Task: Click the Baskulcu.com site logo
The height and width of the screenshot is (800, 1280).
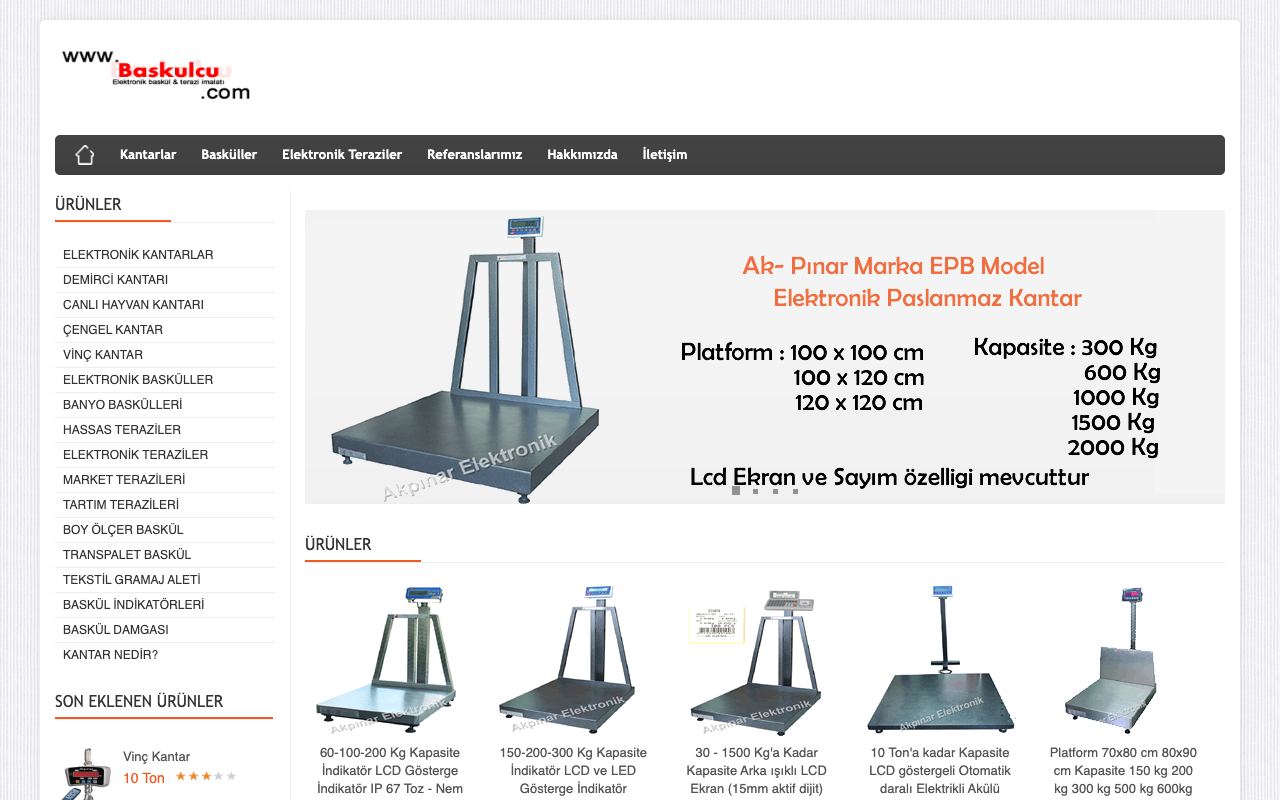Action: (156, 75)
